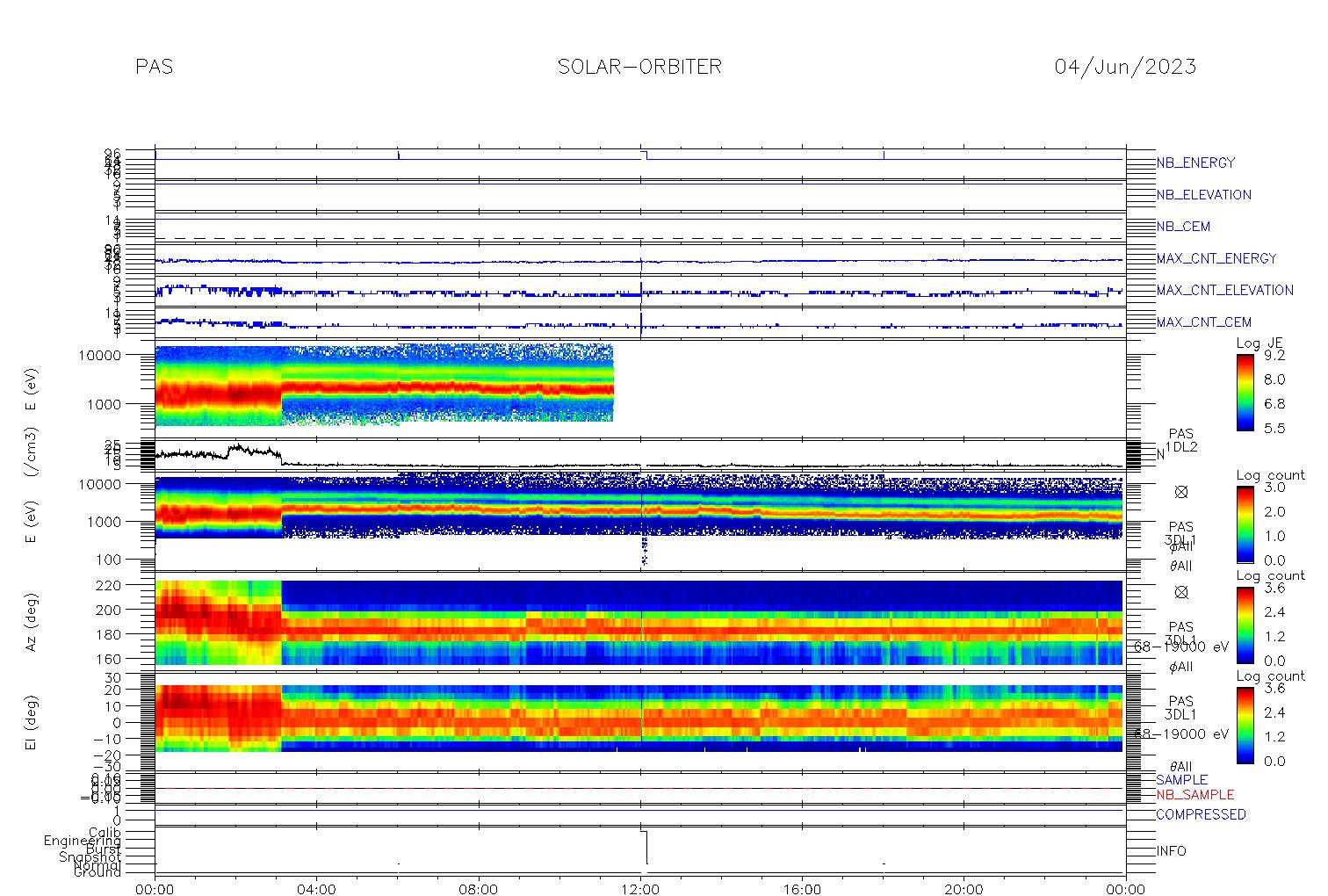Click the Ground mode label

97,872
